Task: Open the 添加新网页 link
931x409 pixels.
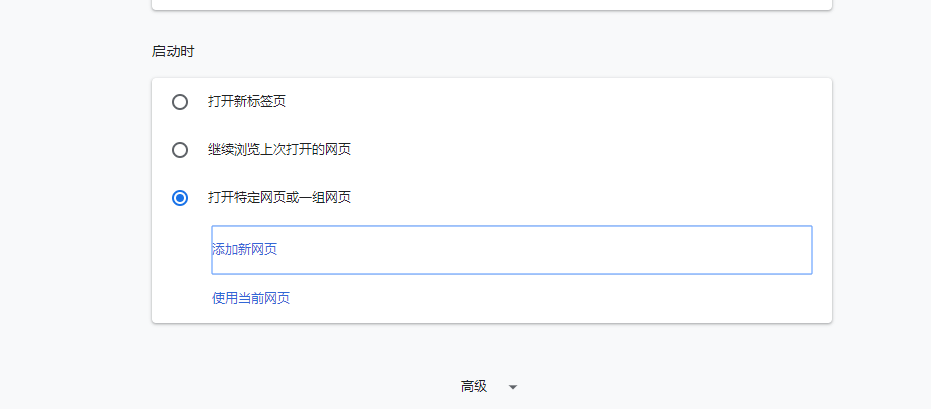Action: (245, 250)
